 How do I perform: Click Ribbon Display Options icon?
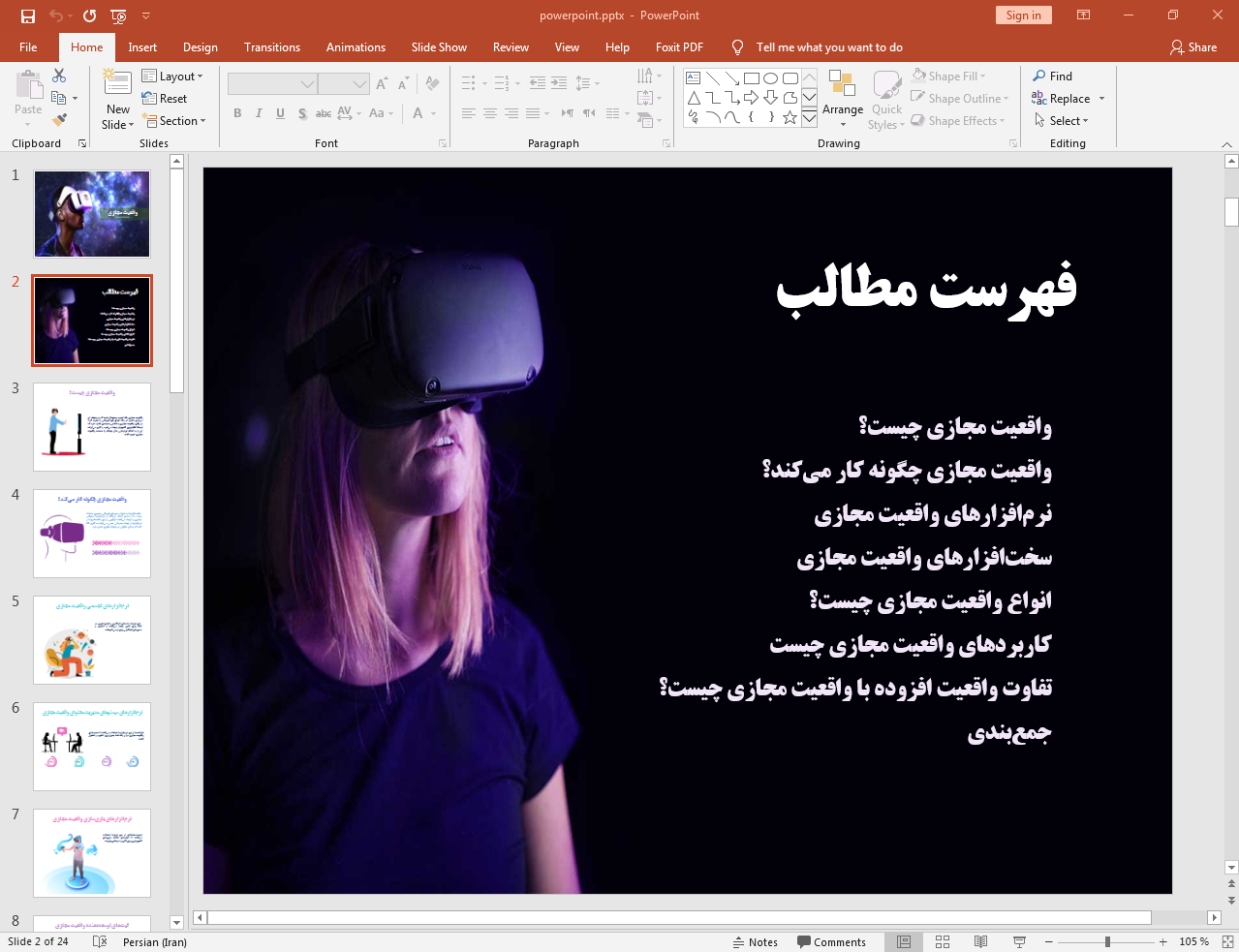coord(1084,15)
